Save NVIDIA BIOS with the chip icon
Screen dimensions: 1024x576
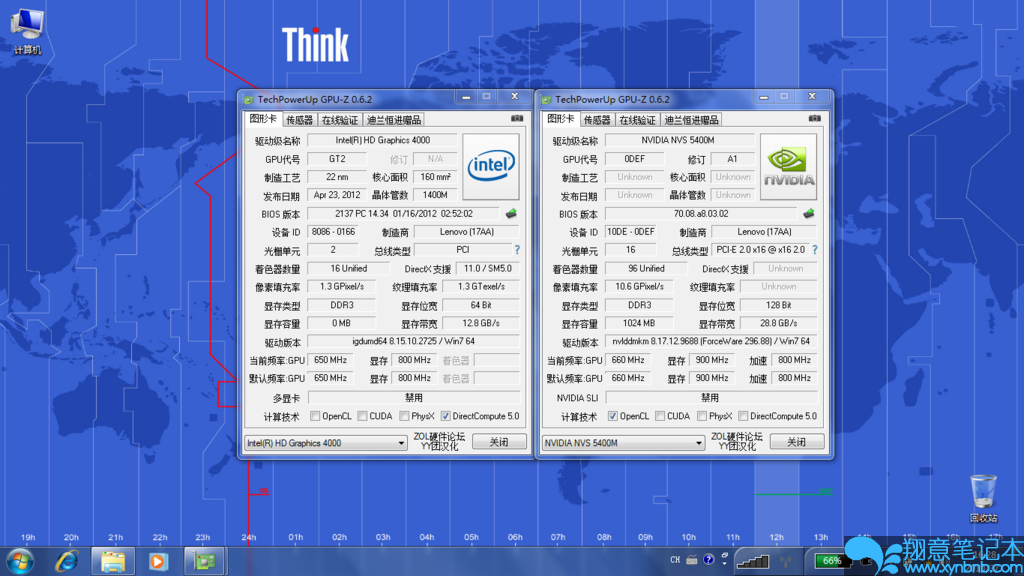[809, 214]
